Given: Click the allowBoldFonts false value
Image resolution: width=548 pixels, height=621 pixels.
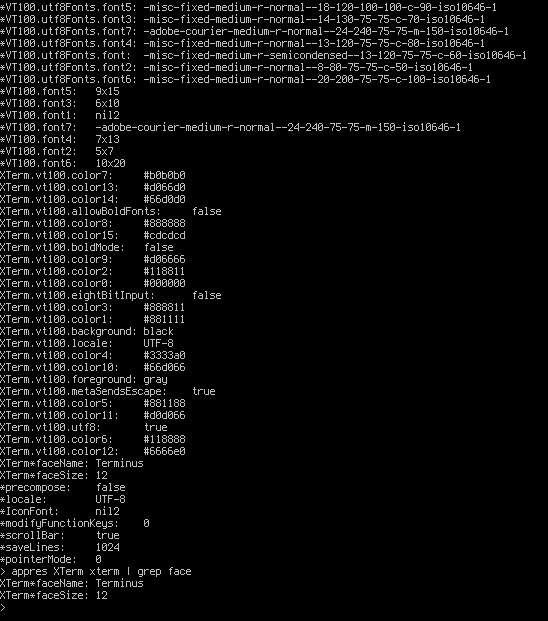Looking at the screenshot, I should (x=207, y=211).
